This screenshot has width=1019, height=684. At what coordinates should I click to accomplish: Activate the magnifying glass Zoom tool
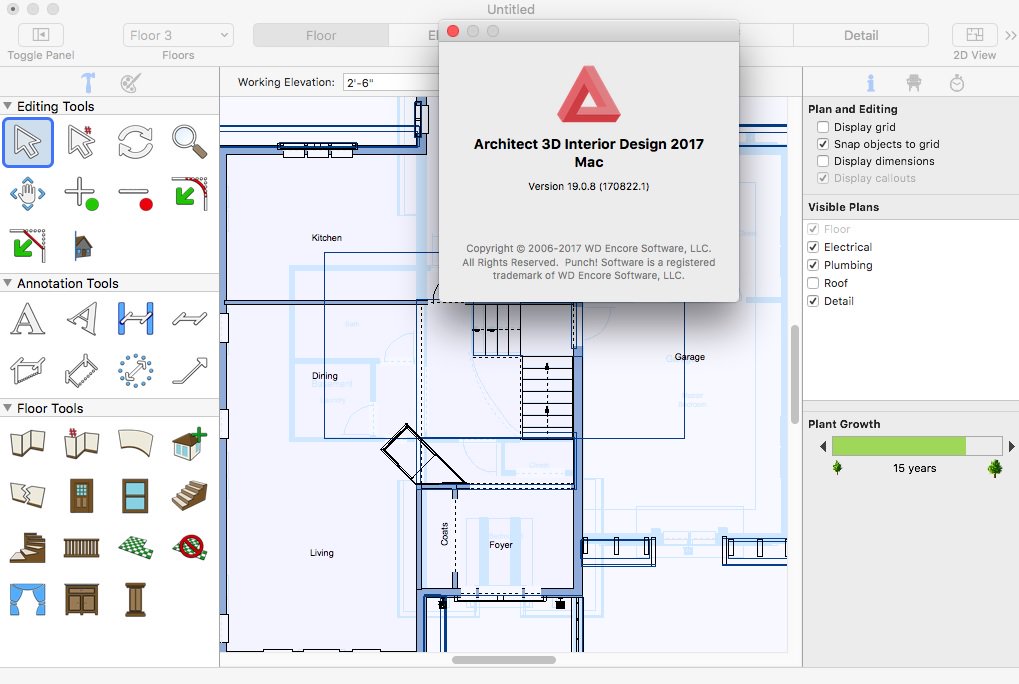click(x=189, y=142)
